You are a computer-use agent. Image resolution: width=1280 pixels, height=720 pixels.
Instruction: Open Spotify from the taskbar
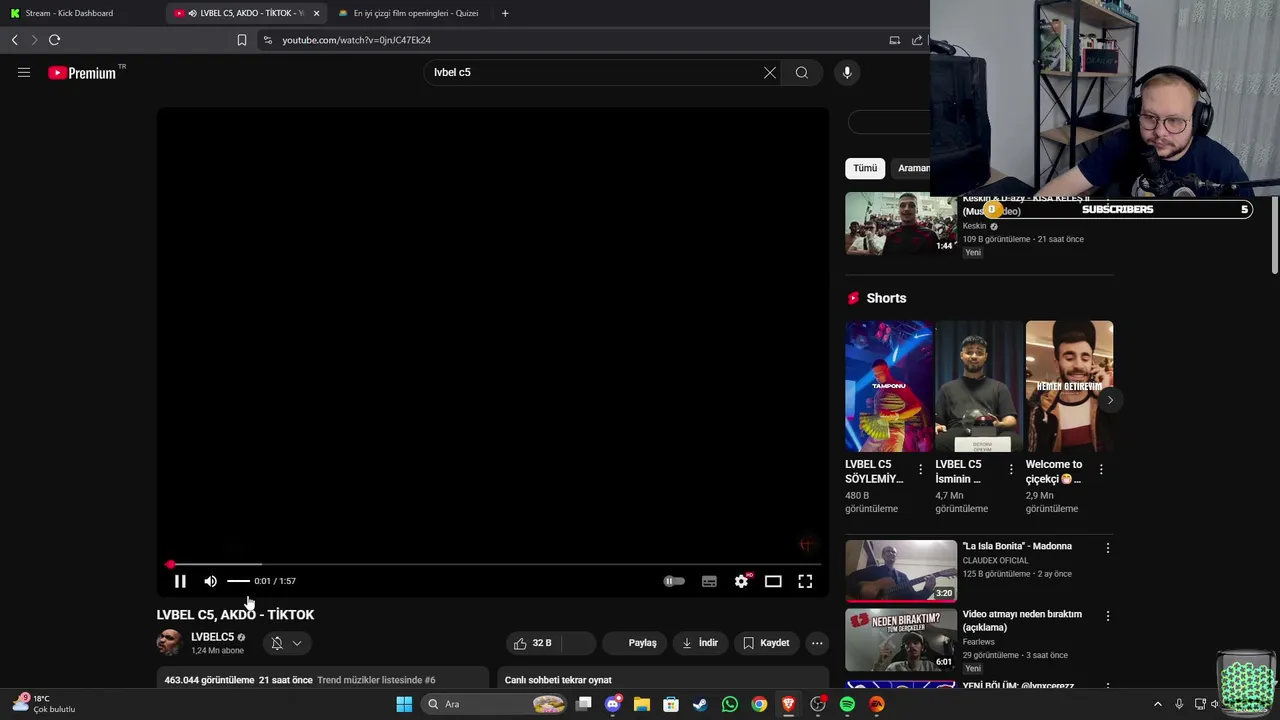point(847,704)
